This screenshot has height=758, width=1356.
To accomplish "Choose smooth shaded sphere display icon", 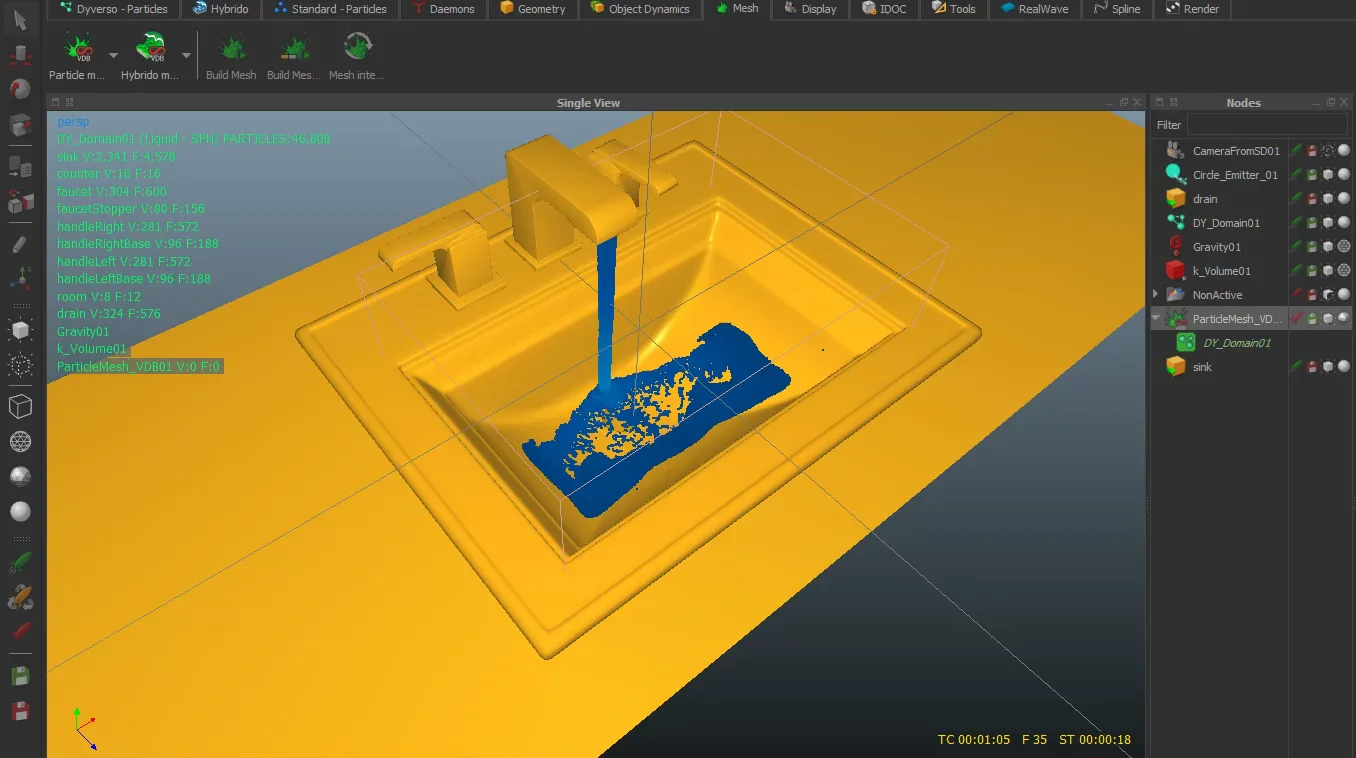I will (20, 511).
